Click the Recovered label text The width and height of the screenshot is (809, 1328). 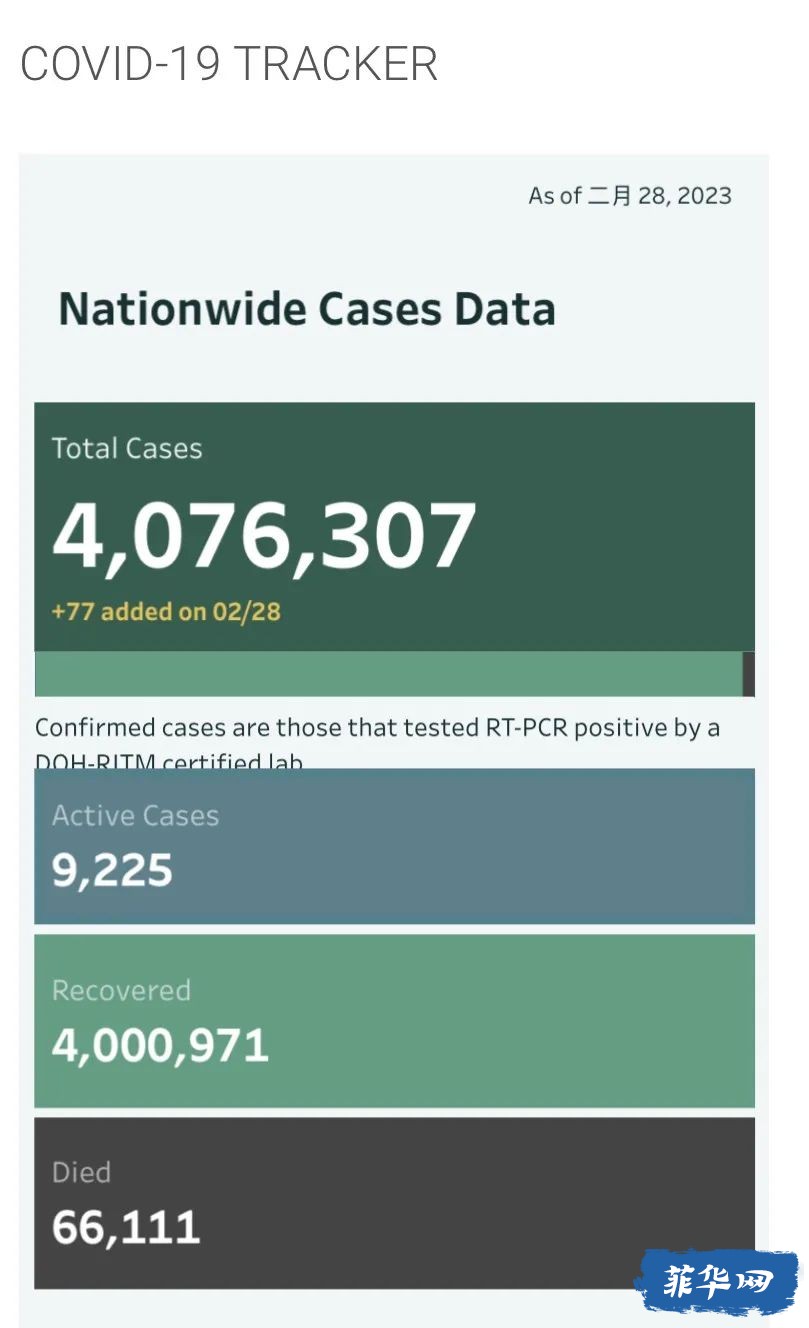[x=121, y=990]
